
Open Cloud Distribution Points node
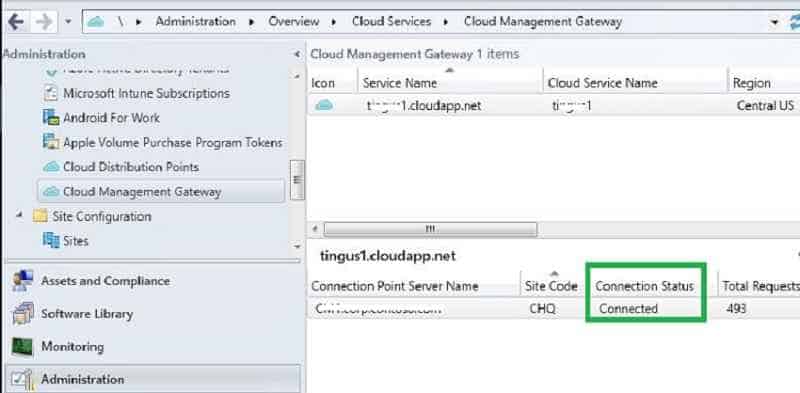(131, 167)
